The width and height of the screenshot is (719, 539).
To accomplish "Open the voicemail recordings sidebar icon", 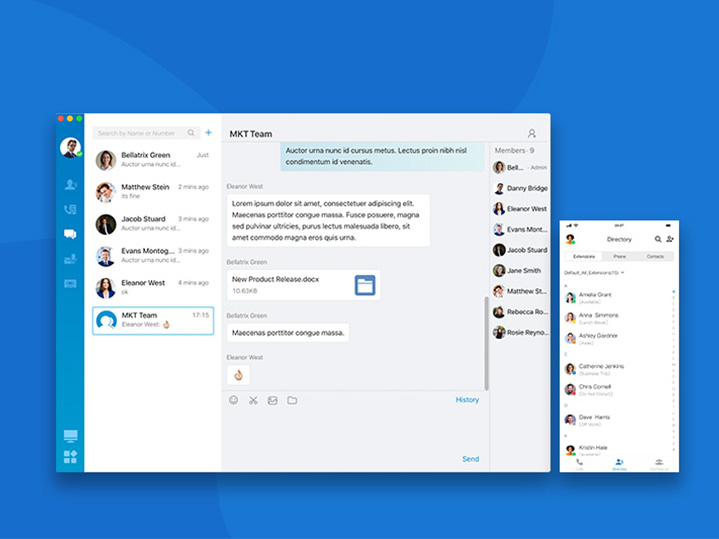I will tap(70, 259).
